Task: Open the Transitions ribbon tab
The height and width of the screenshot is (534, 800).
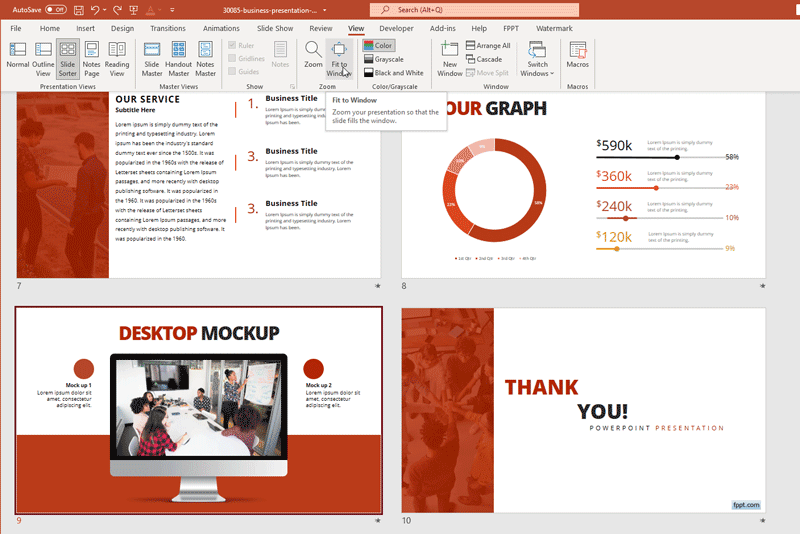Action: point(167,28)
